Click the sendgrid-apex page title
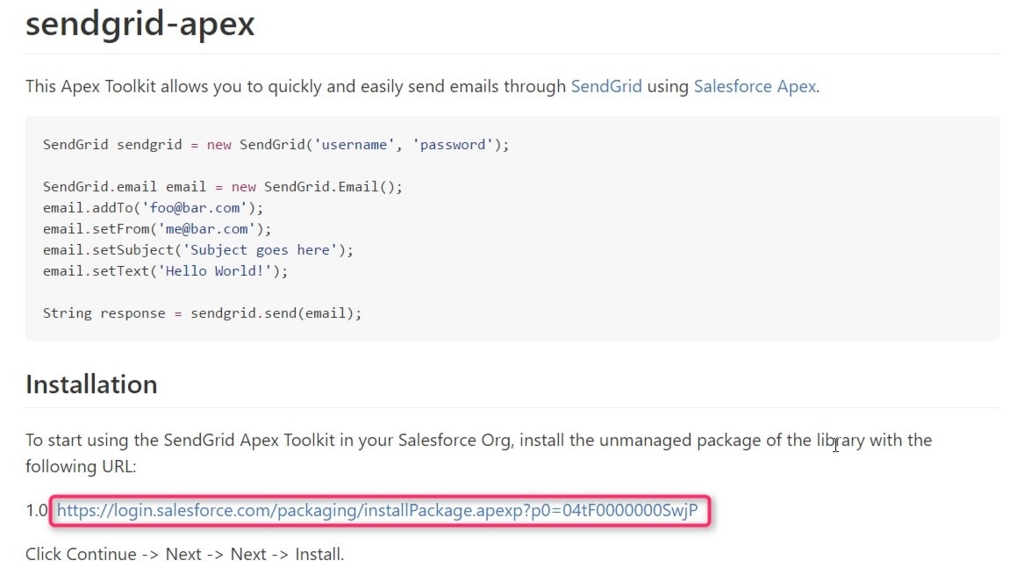The width and height of the screenshot is (1024, 582). [140, 24]
